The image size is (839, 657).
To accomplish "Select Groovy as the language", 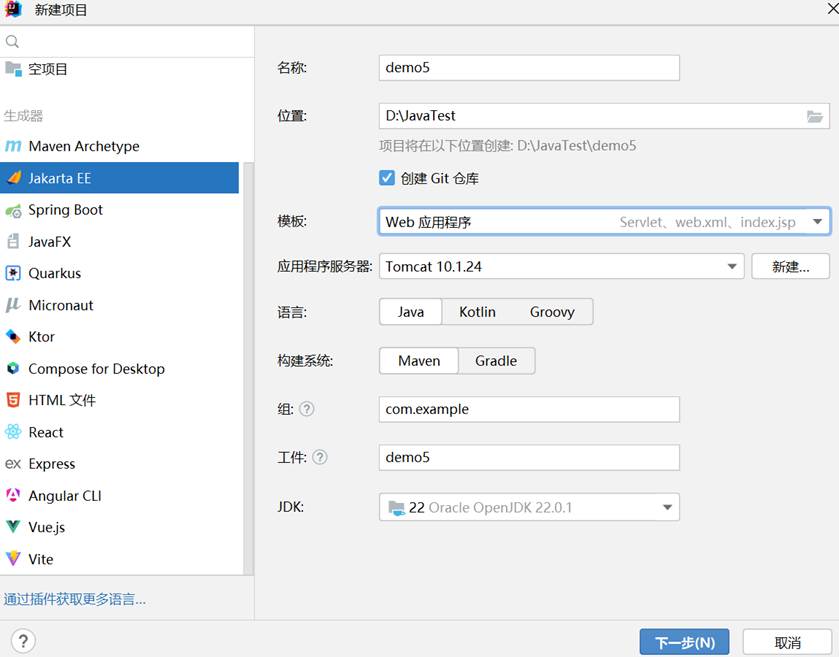I will [552, 312].
